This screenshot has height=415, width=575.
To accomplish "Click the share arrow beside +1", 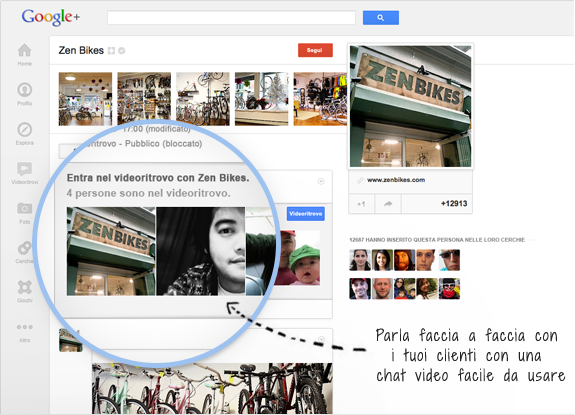I will coord(388,204).
